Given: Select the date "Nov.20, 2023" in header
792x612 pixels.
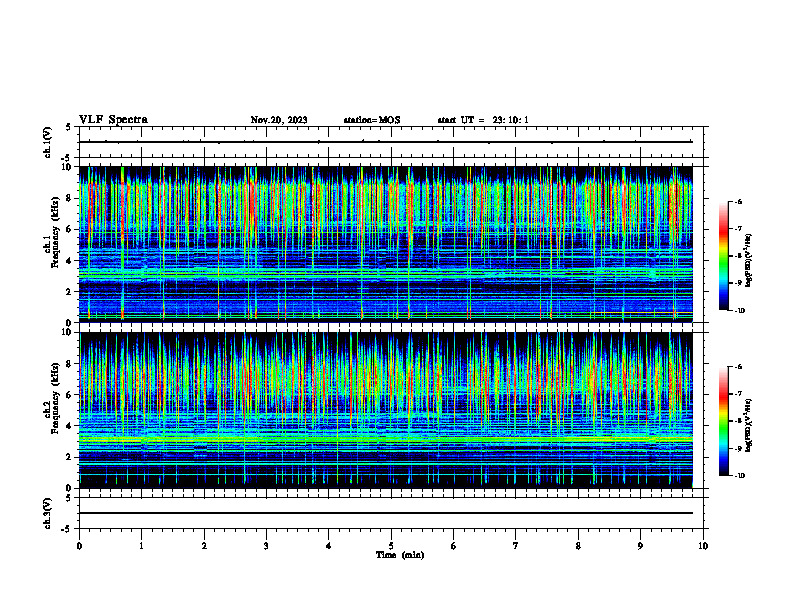Looking at the screenshot, I should tap(279, 120).
